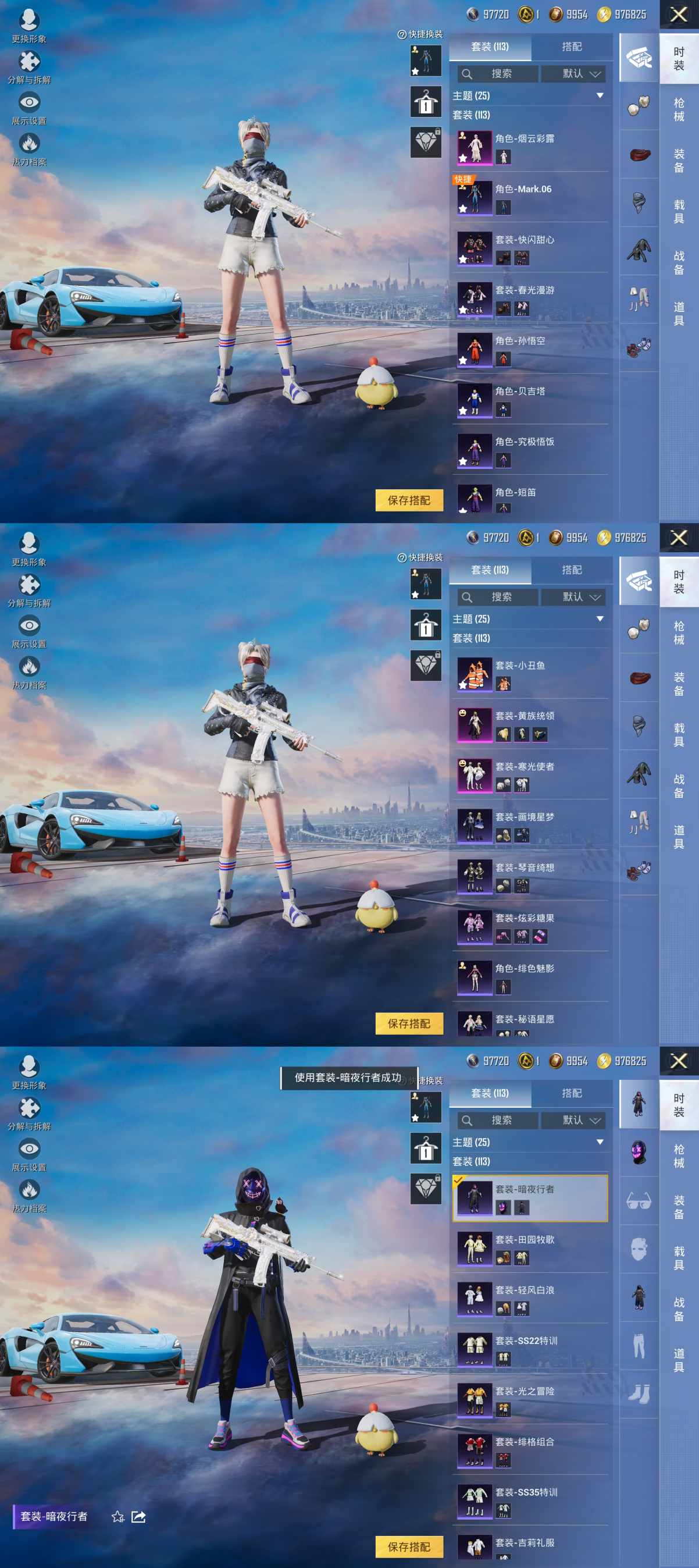699x1568 pixels.
Task: Tap dark coat piece under 套装-暗夜行者 name
Action: (x=522, y=1207)
